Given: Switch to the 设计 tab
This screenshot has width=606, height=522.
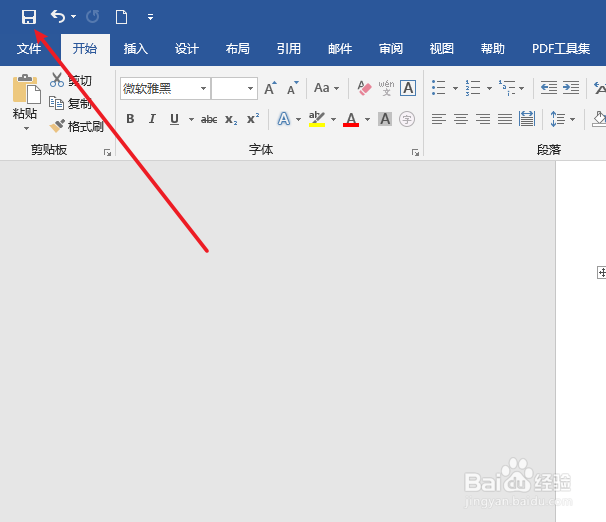Looking at the screenshot, I should (187, 49).
